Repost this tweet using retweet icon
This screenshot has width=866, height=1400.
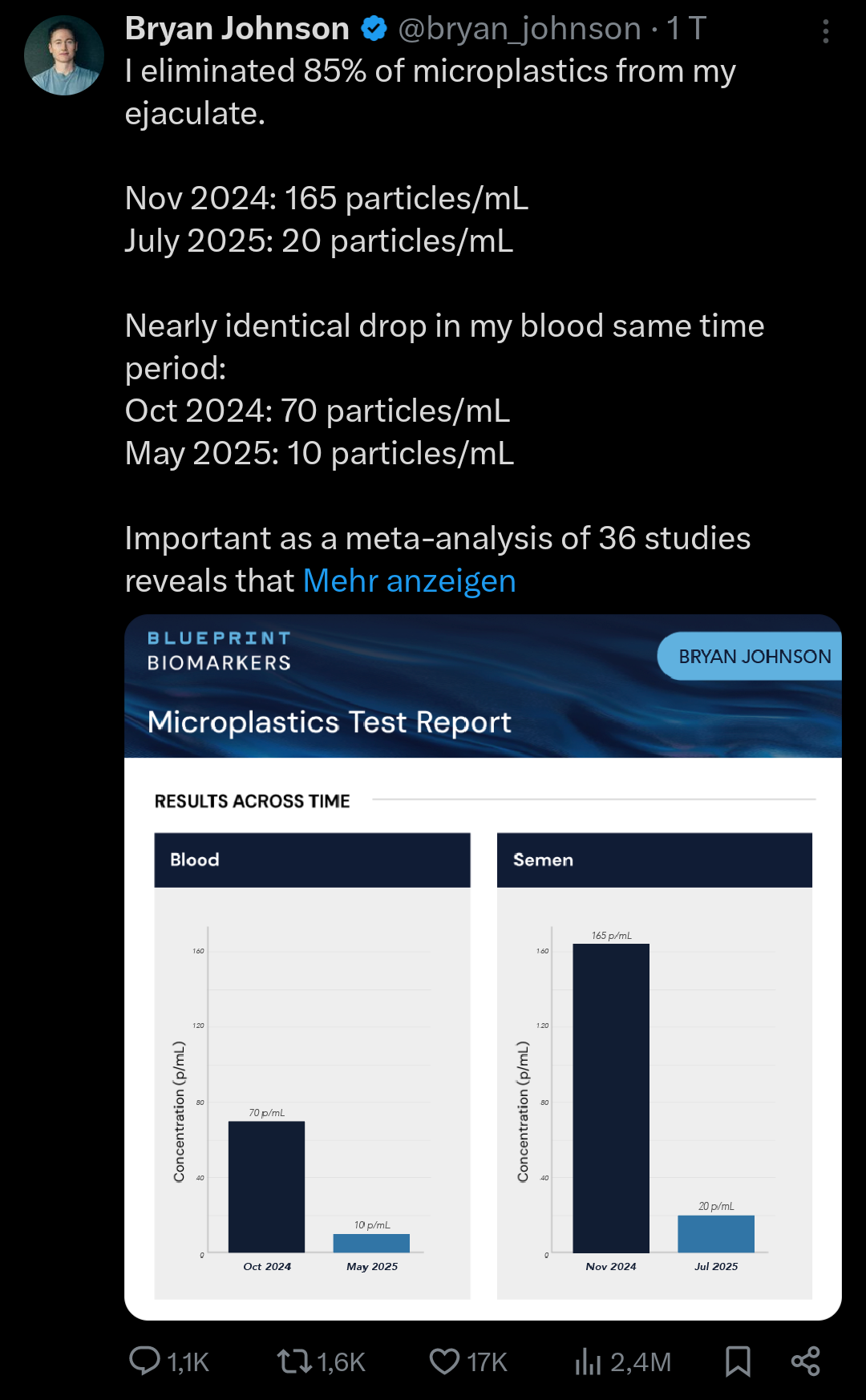point(294,1361)
